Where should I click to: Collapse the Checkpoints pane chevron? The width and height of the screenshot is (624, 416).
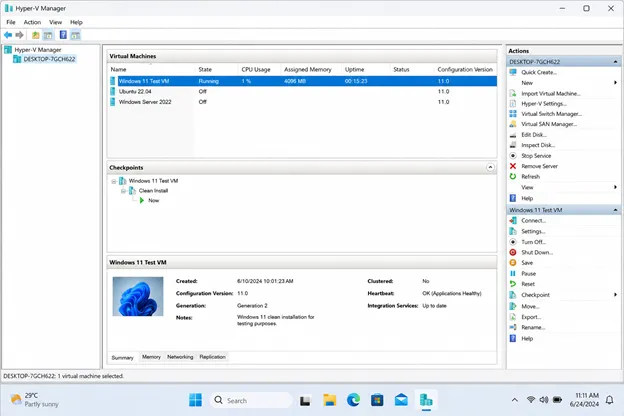(x=490, y=167)
